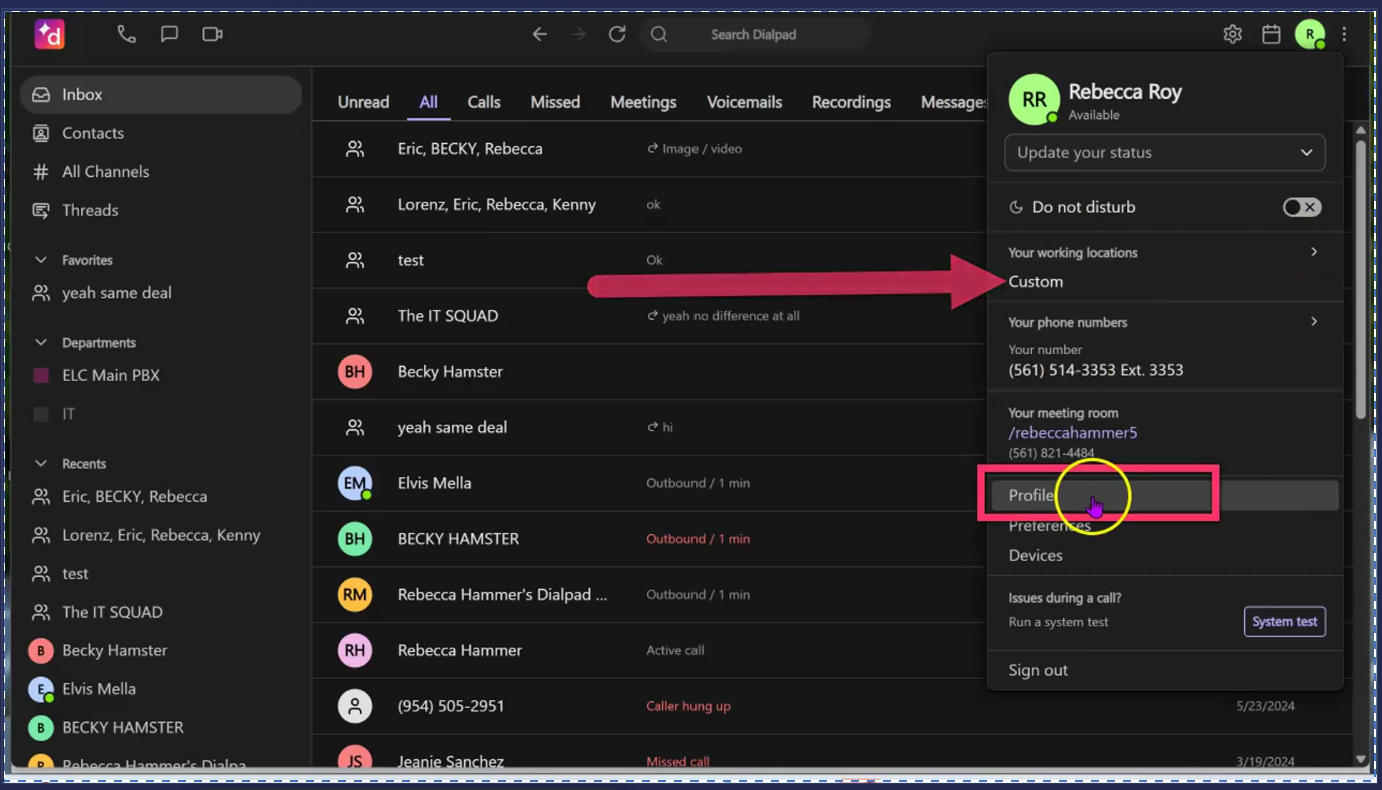Open Update your status dropdown

[1164, 153]
